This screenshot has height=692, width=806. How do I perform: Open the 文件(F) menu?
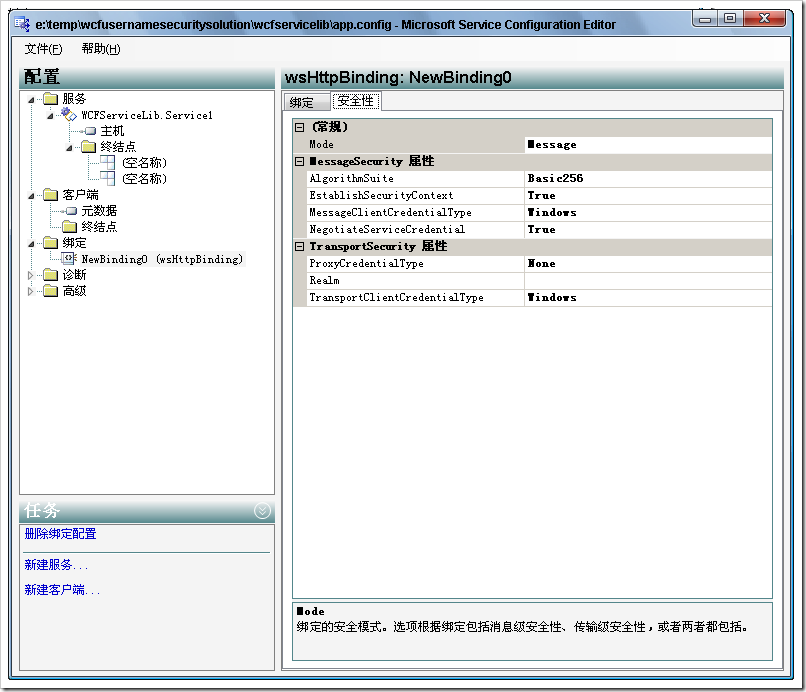coord(44,49)
